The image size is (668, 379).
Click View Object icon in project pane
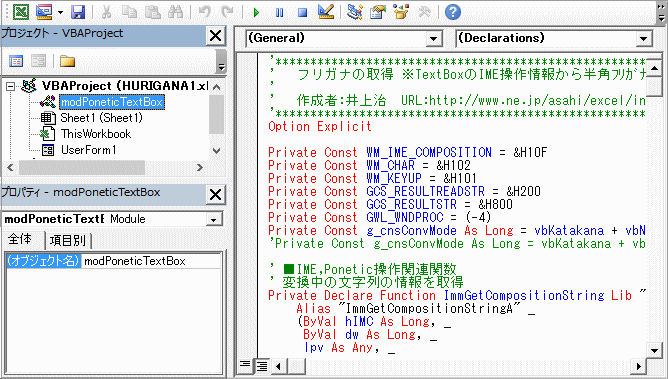[38, 61]
